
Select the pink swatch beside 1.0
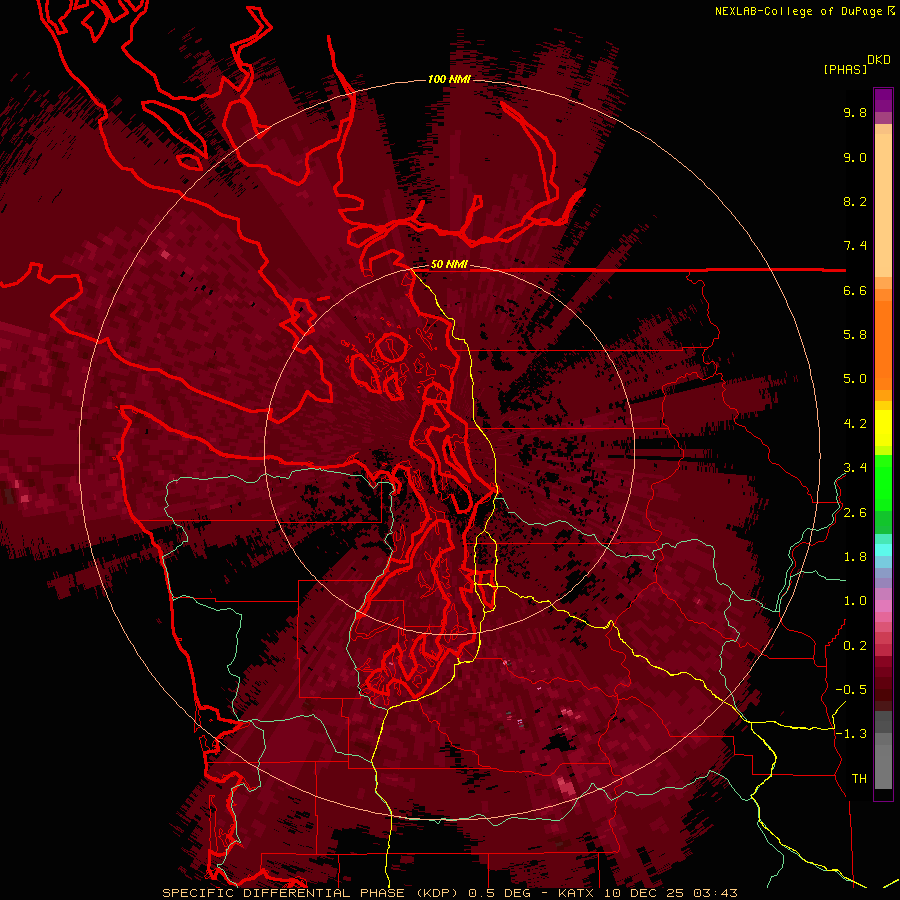(x=883, y=606)
